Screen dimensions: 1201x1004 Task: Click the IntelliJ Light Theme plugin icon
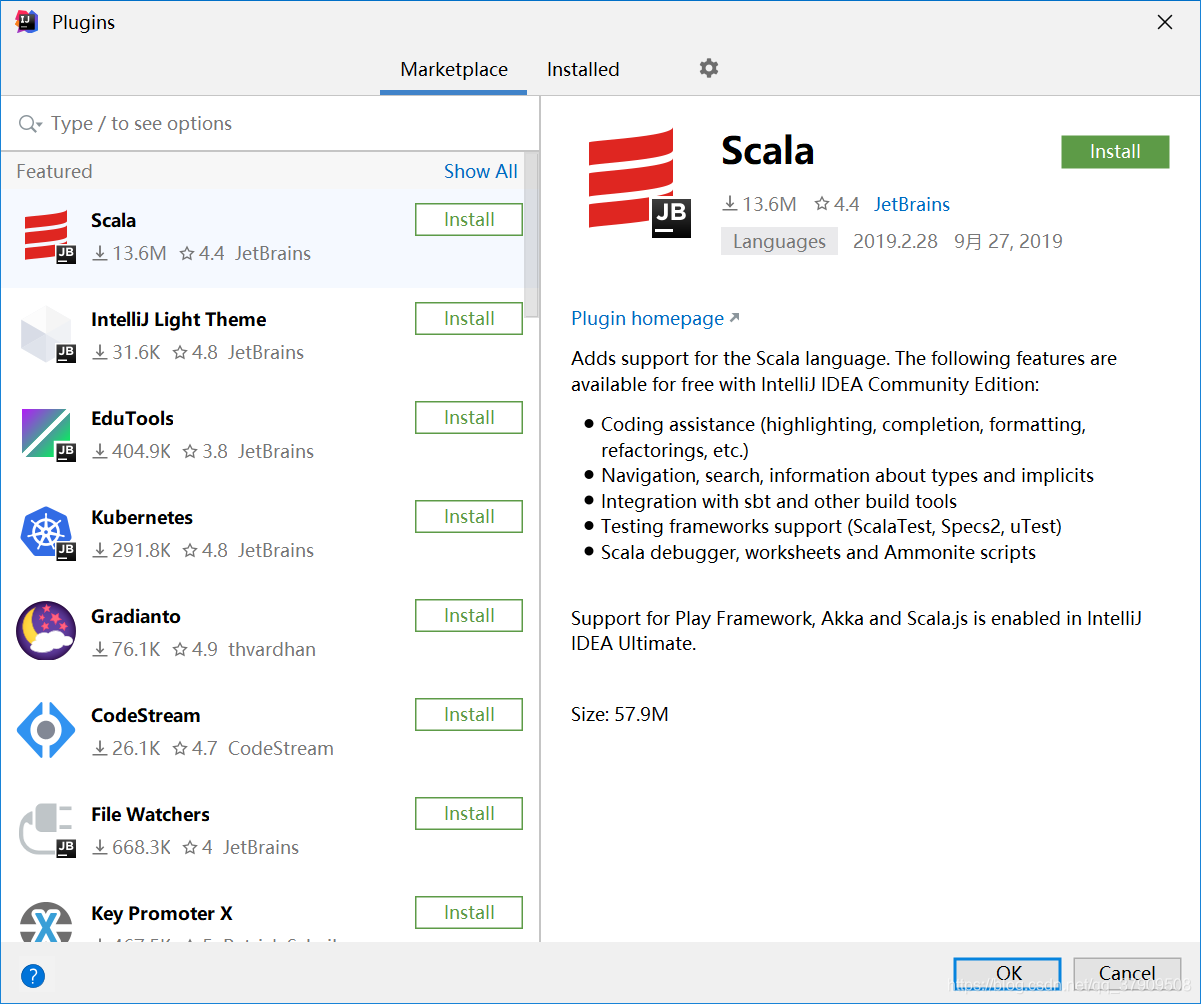(47, 335)
